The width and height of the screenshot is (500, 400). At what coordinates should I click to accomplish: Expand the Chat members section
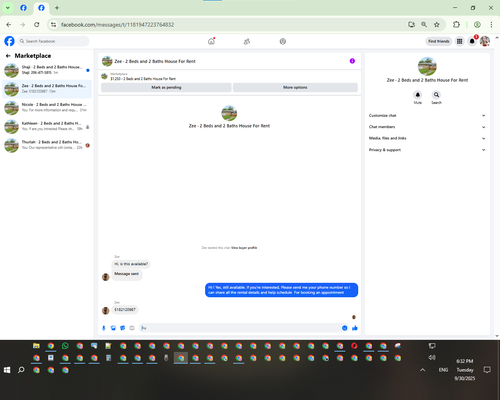point(427,127)
